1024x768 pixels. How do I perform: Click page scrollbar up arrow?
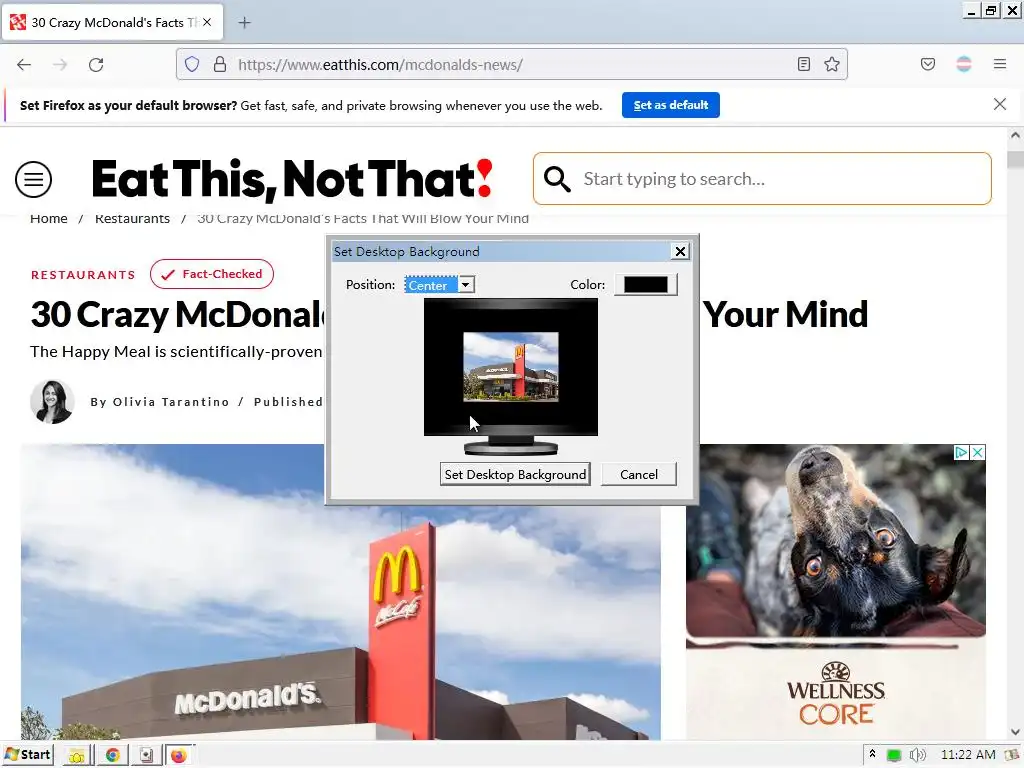tap(1015, 136)
